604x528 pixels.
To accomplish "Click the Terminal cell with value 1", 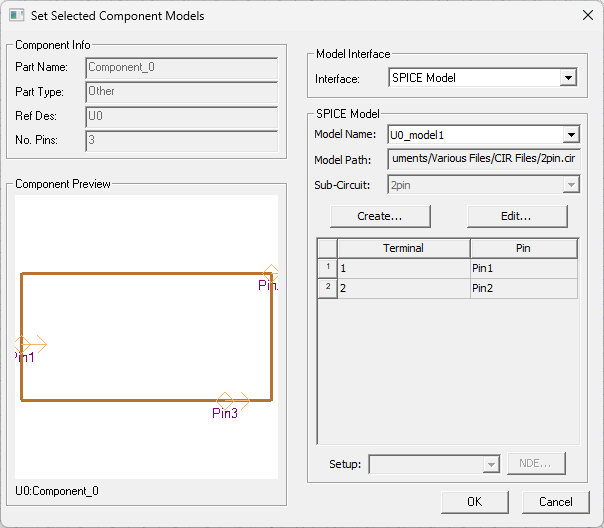I will pos(404,268).
